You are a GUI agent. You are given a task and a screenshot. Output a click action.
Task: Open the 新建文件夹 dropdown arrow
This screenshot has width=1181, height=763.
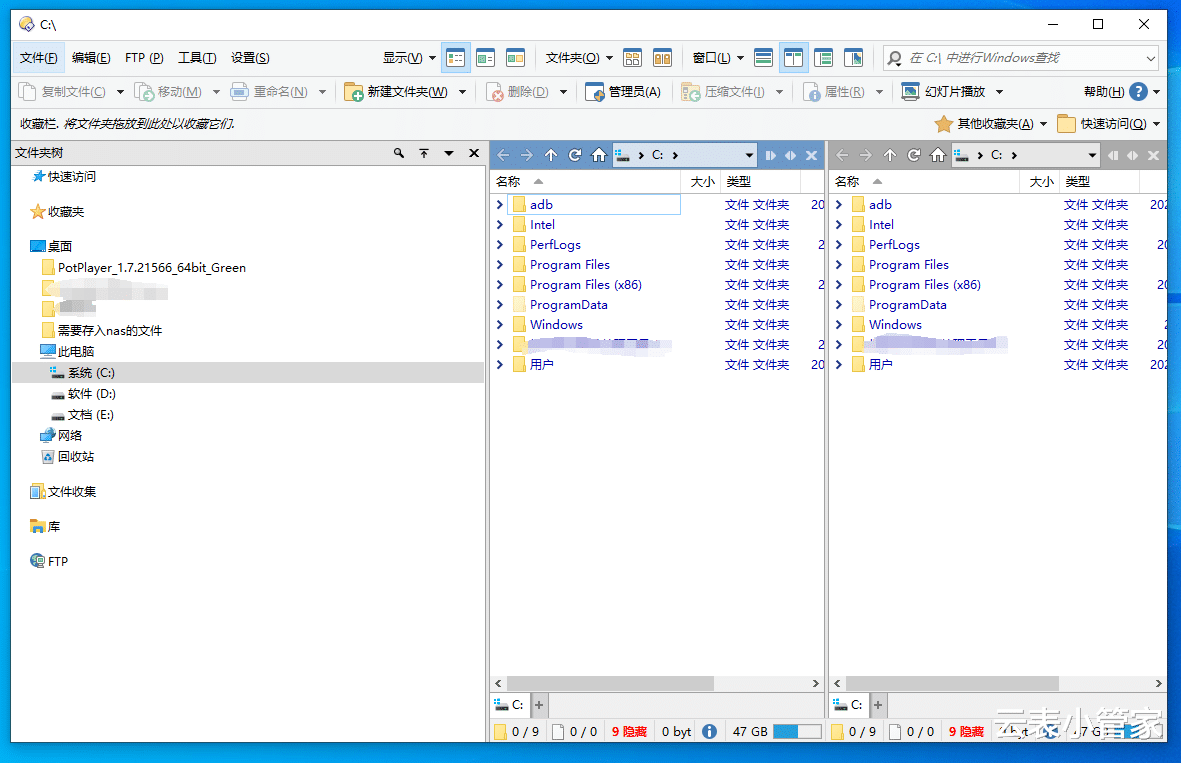(462, 92)
